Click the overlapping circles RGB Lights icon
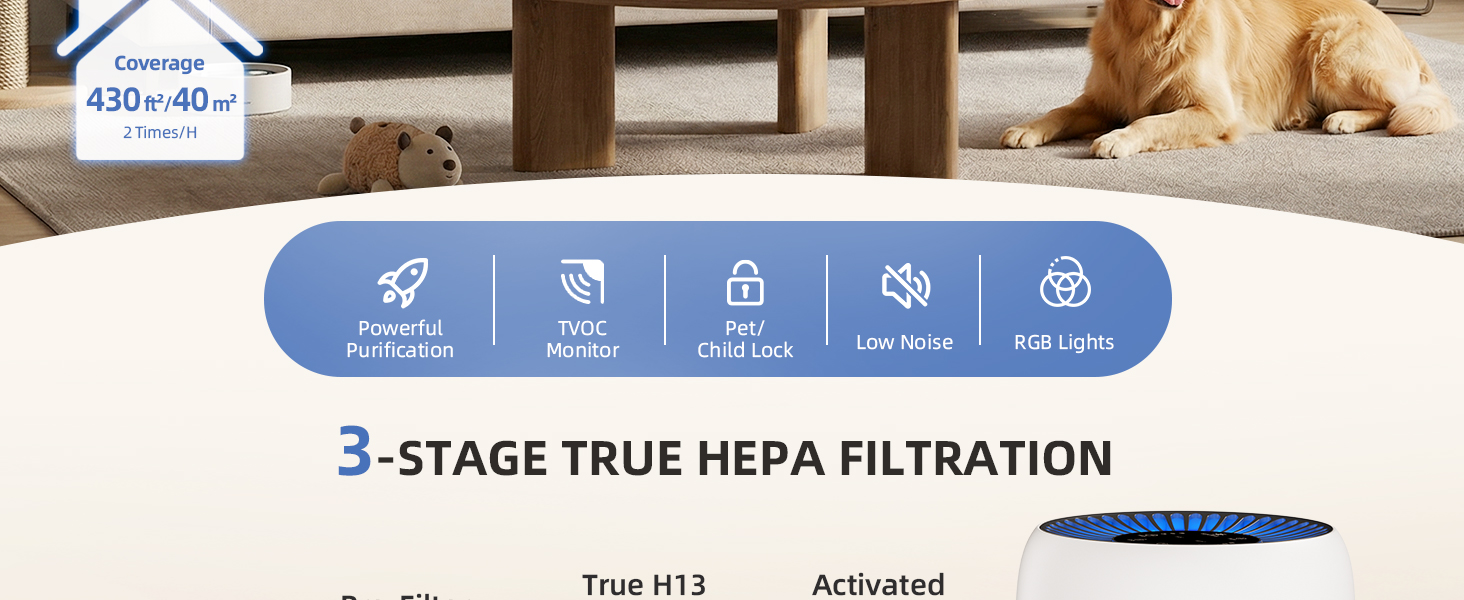This screenshot has height=600, width=1464. click(1065, 283)
